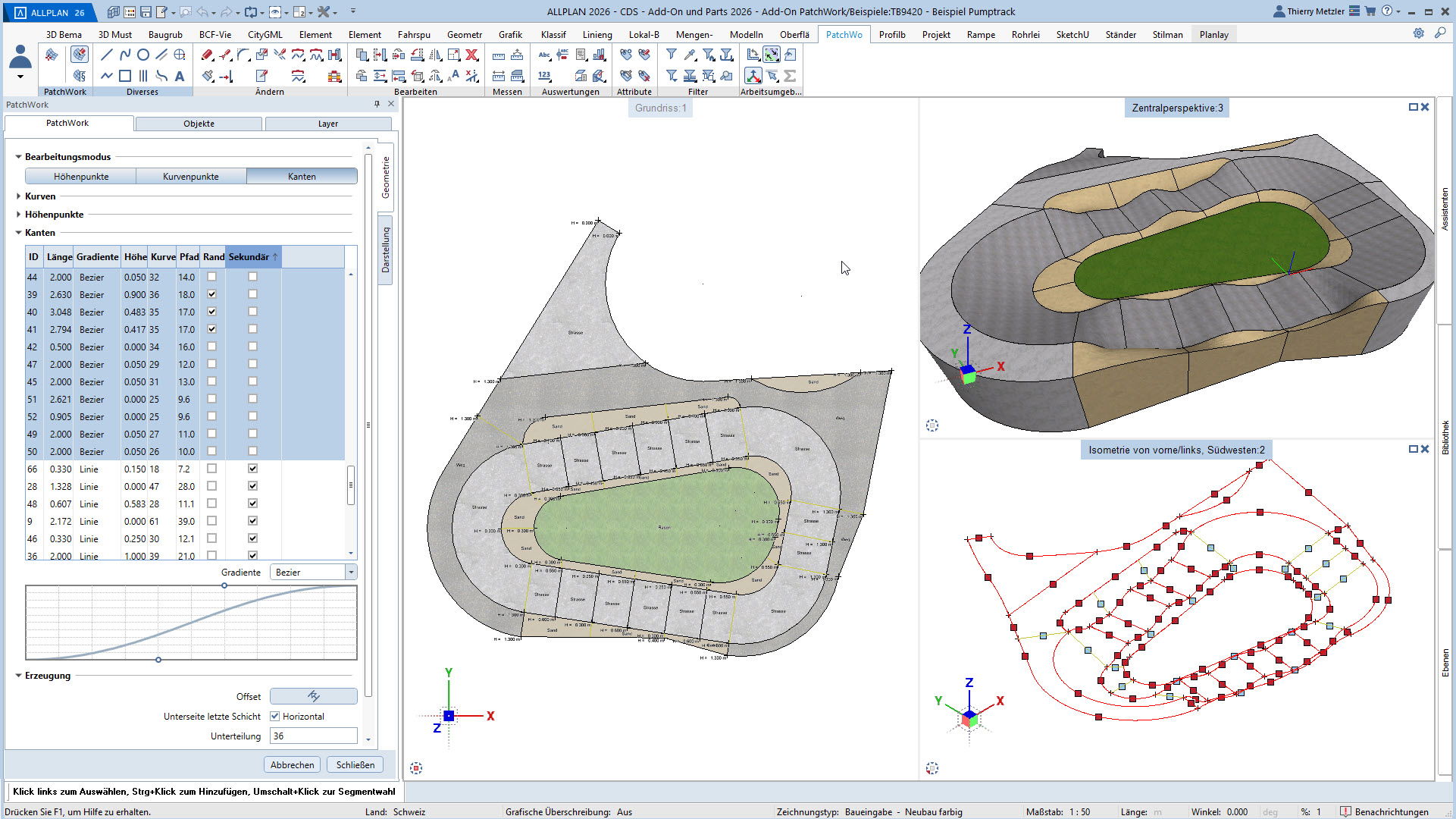
Task: Select the Kurvenpunkte editing mode
Action: [x=190, y=177]
